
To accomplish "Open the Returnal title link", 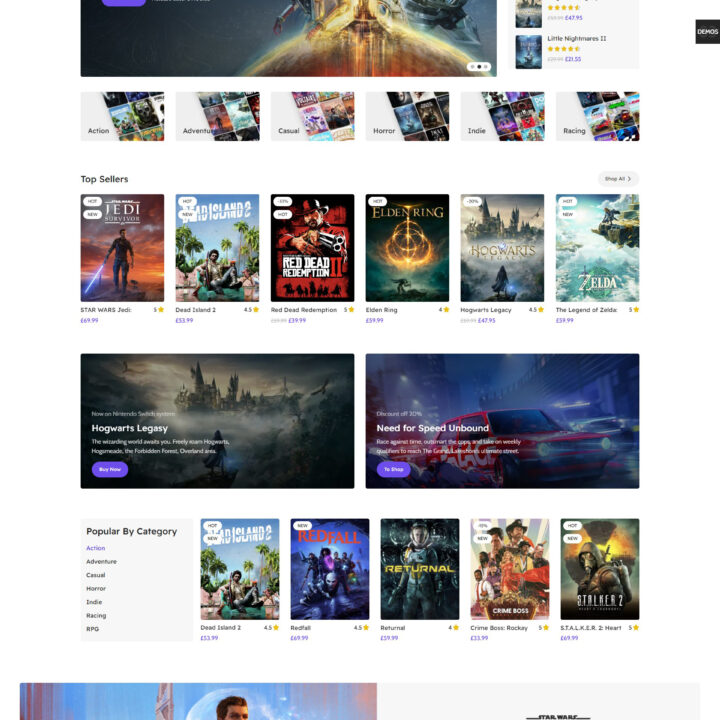I will [393, 628].
